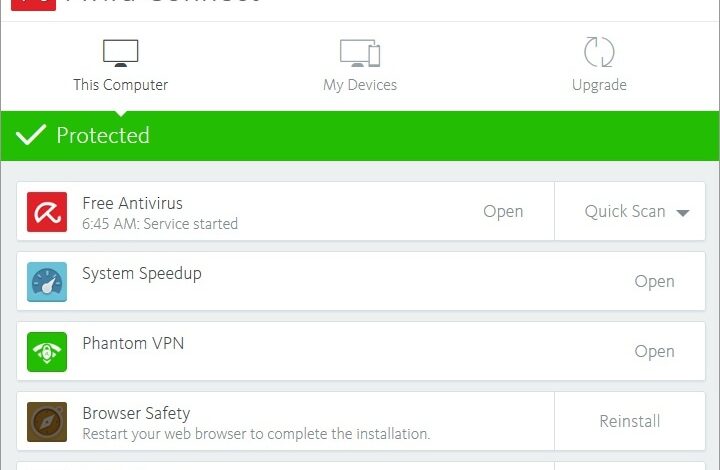Image resolution: width=720 pixels, height=470 pixels.
Task: Open Phantom VPN
Action: click(654, 351)
